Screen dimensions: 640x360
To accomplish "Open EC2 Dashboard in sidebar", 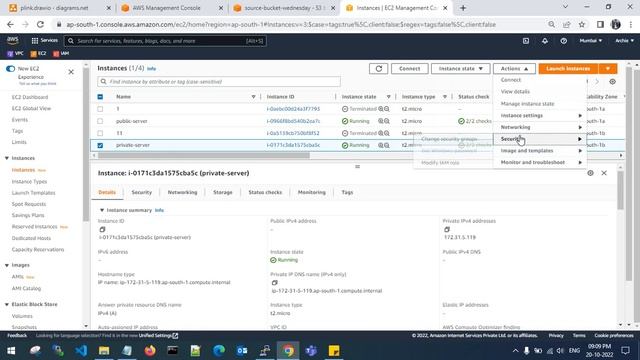I will (30, 97).
